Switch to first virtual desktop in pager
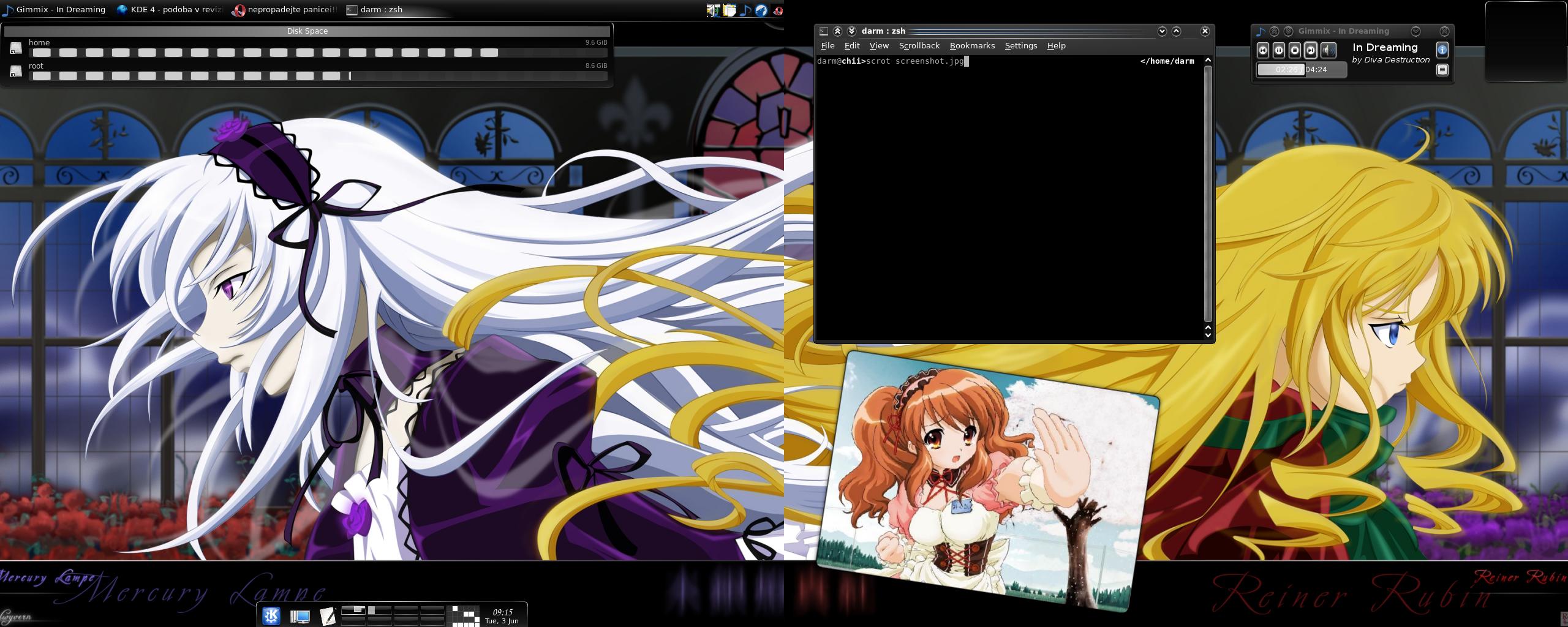 click(x=353, y=610)
